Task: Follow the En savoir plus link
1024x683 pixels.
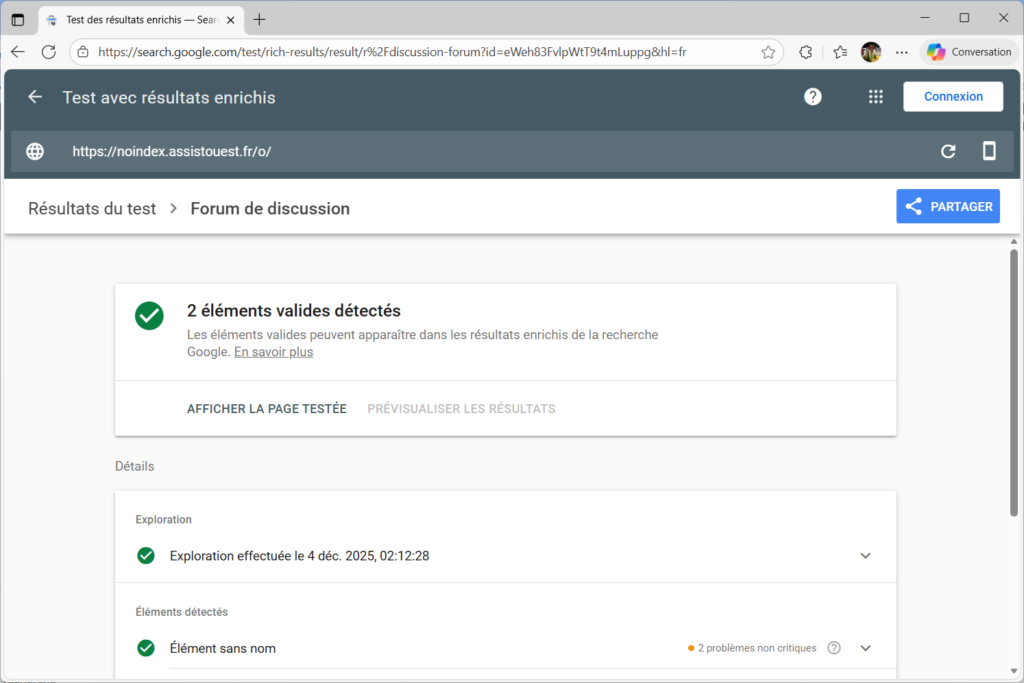Action: point(273,352)
